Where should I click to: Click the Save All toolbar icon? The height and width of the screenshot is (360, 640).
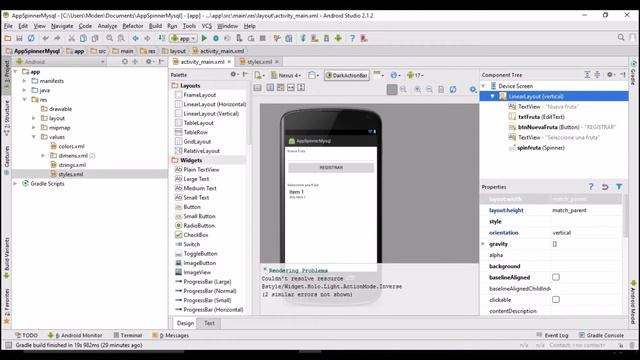coord(19,38)
